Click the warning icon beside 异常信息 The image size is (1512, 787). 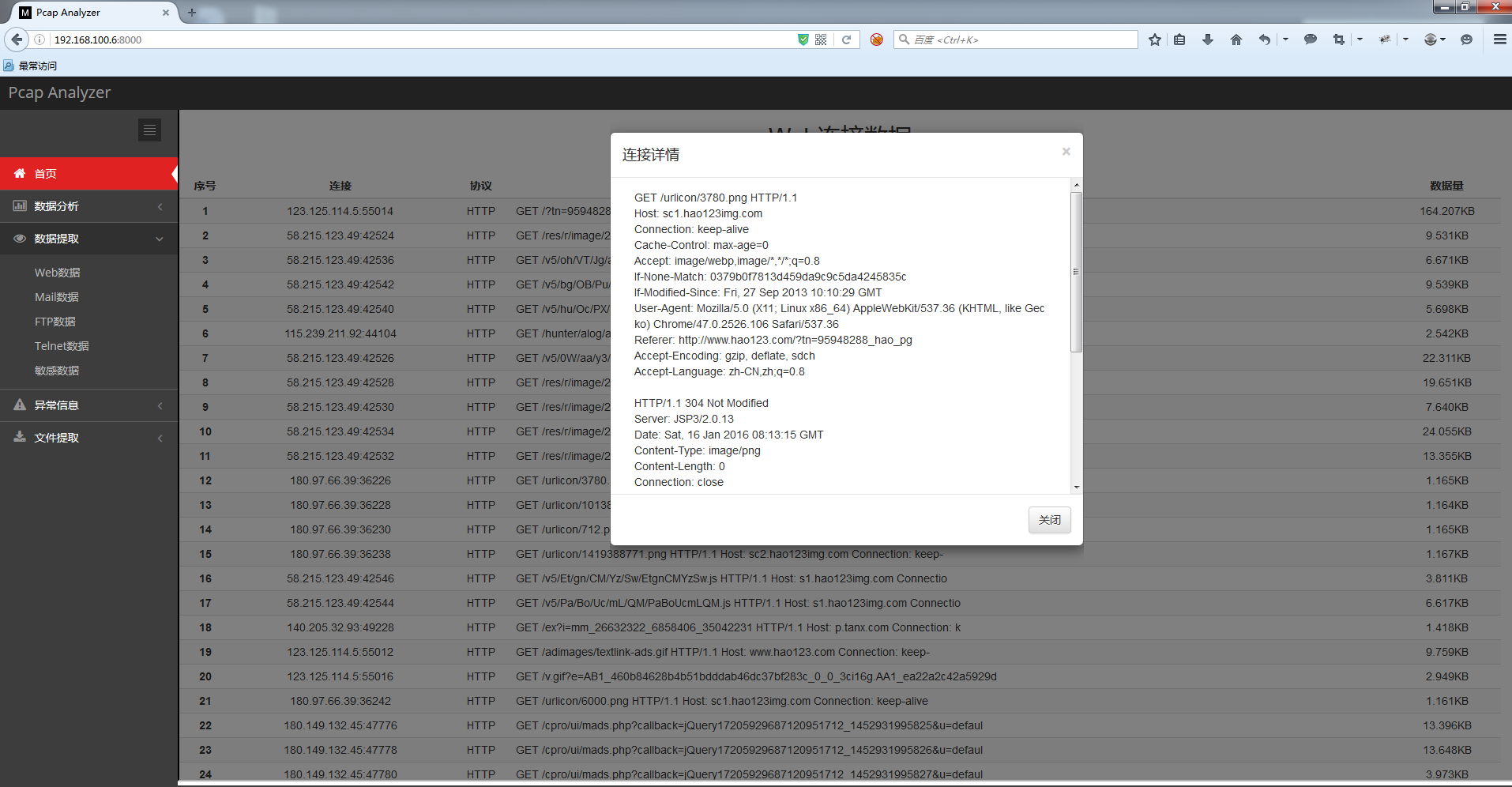(20, 405)
